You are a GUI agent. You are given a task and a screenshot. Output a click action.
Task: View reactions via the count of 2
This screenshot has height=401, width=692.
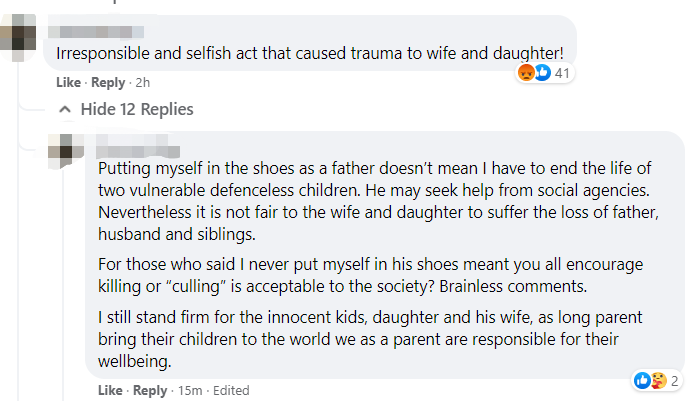pos(675,380)
